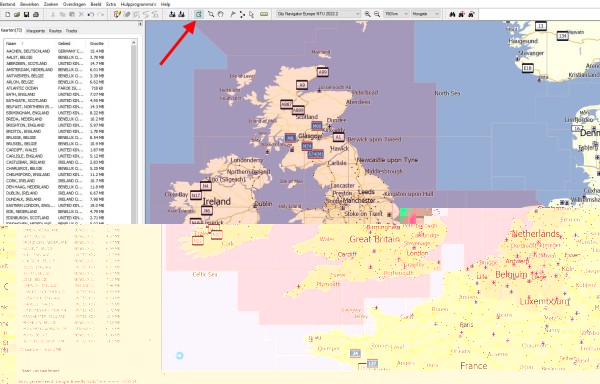The height and width of the screenshot is (384, 600).
Task: Open the City Navigator Europe product dropdown
Action: [x=318, y=14]
